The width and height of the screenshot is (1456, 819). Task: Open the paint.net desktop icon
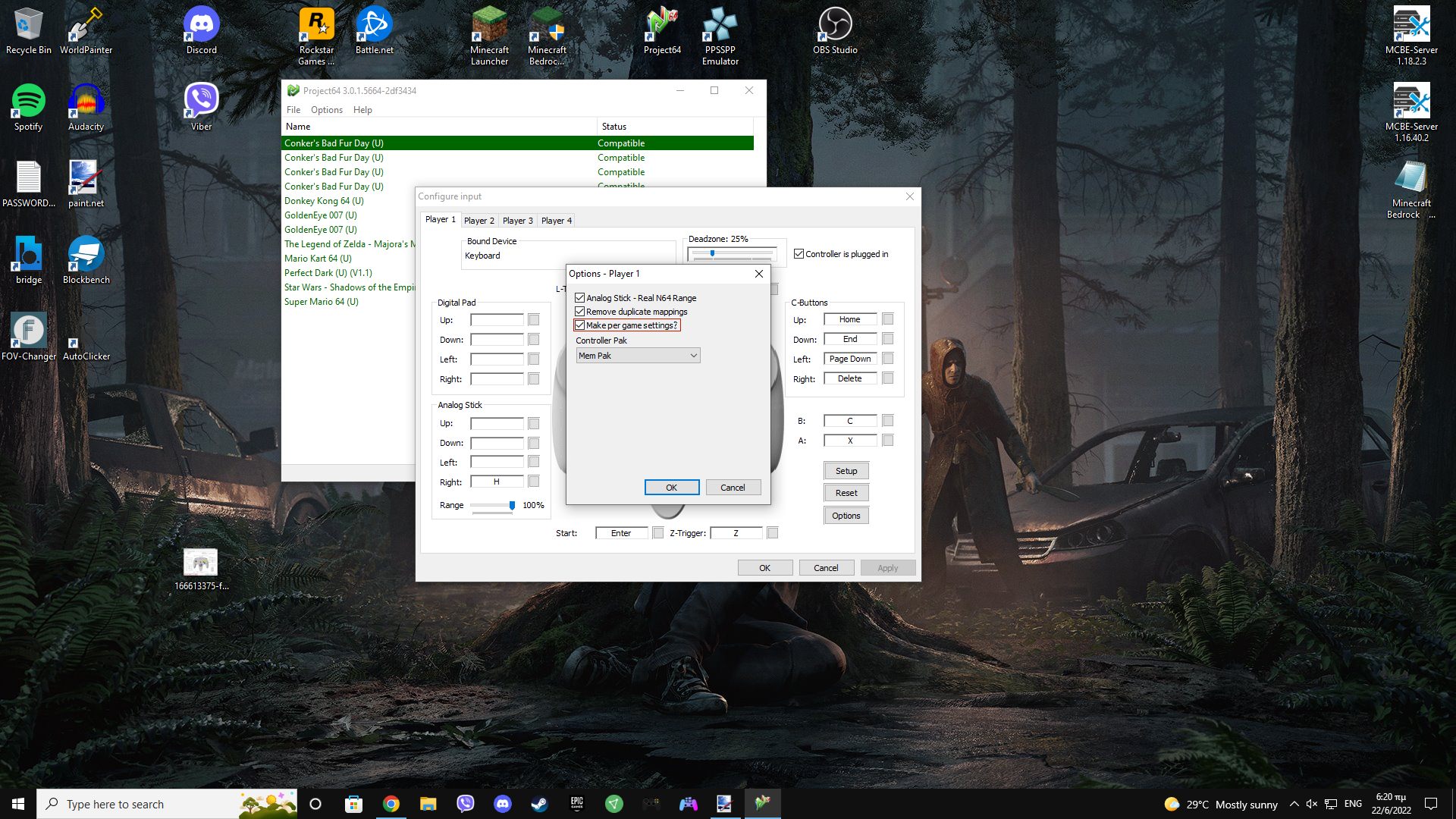point(86,184)
